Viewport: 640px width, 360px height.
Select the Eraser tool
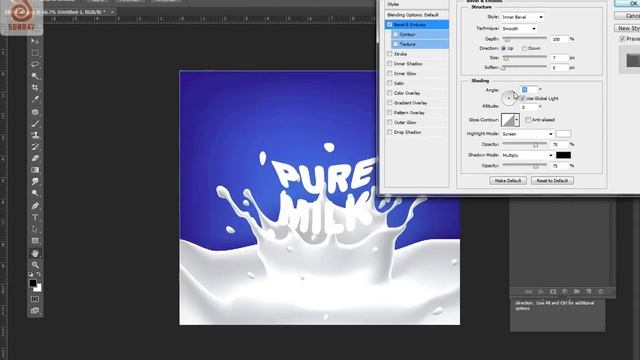tap(35, 158)
